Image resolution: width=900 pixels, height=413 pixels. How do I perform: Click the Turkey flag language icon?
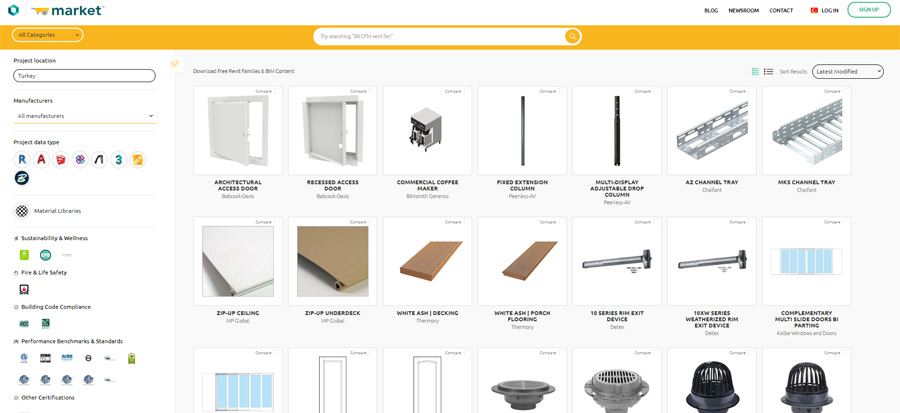pyautogui.click(x=814, y=10)
